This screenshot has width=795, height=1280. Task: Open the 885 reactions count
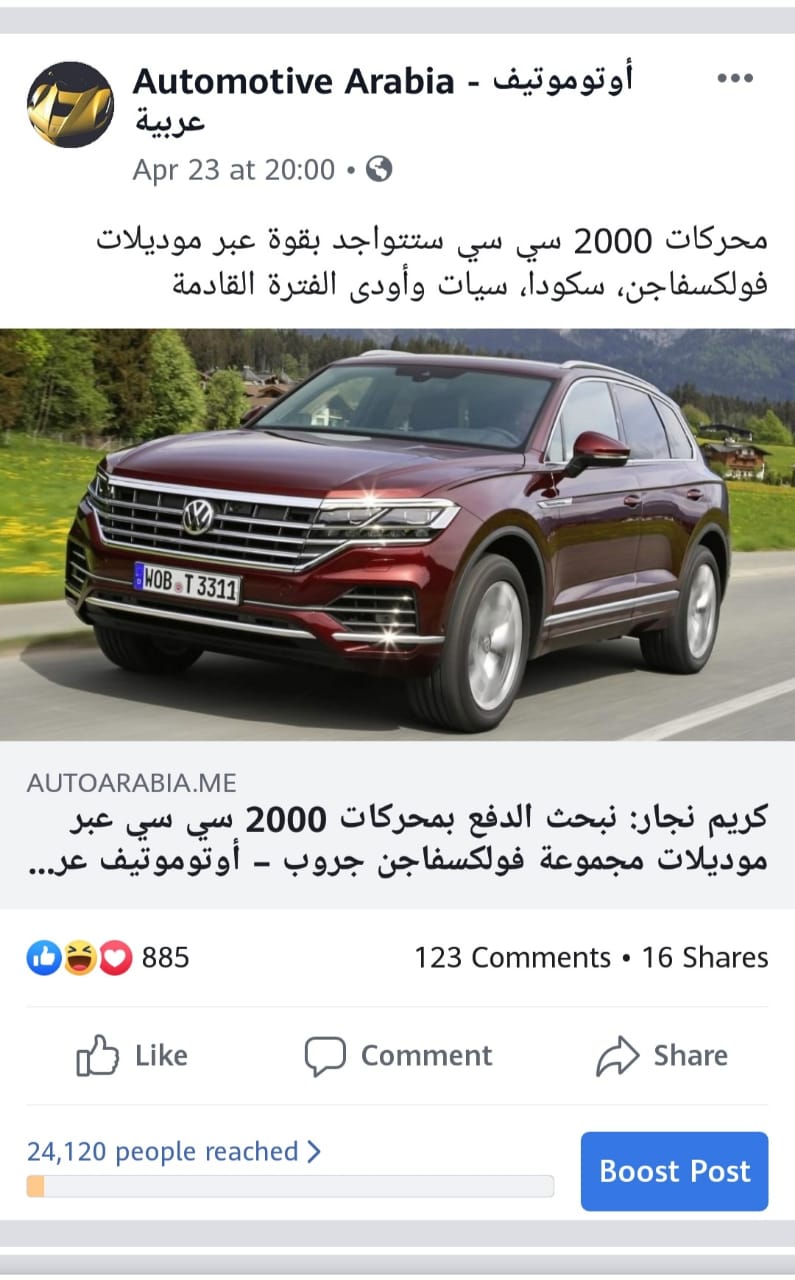coord(165,958)
